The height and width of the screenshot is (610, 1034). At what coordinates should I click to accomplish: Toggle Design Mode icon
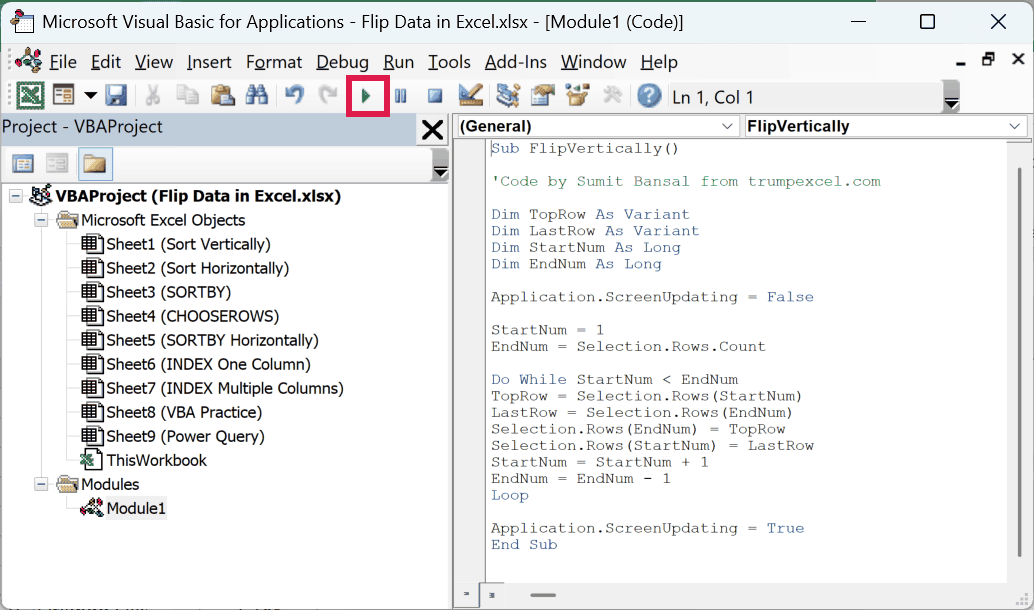click(471, 96)
